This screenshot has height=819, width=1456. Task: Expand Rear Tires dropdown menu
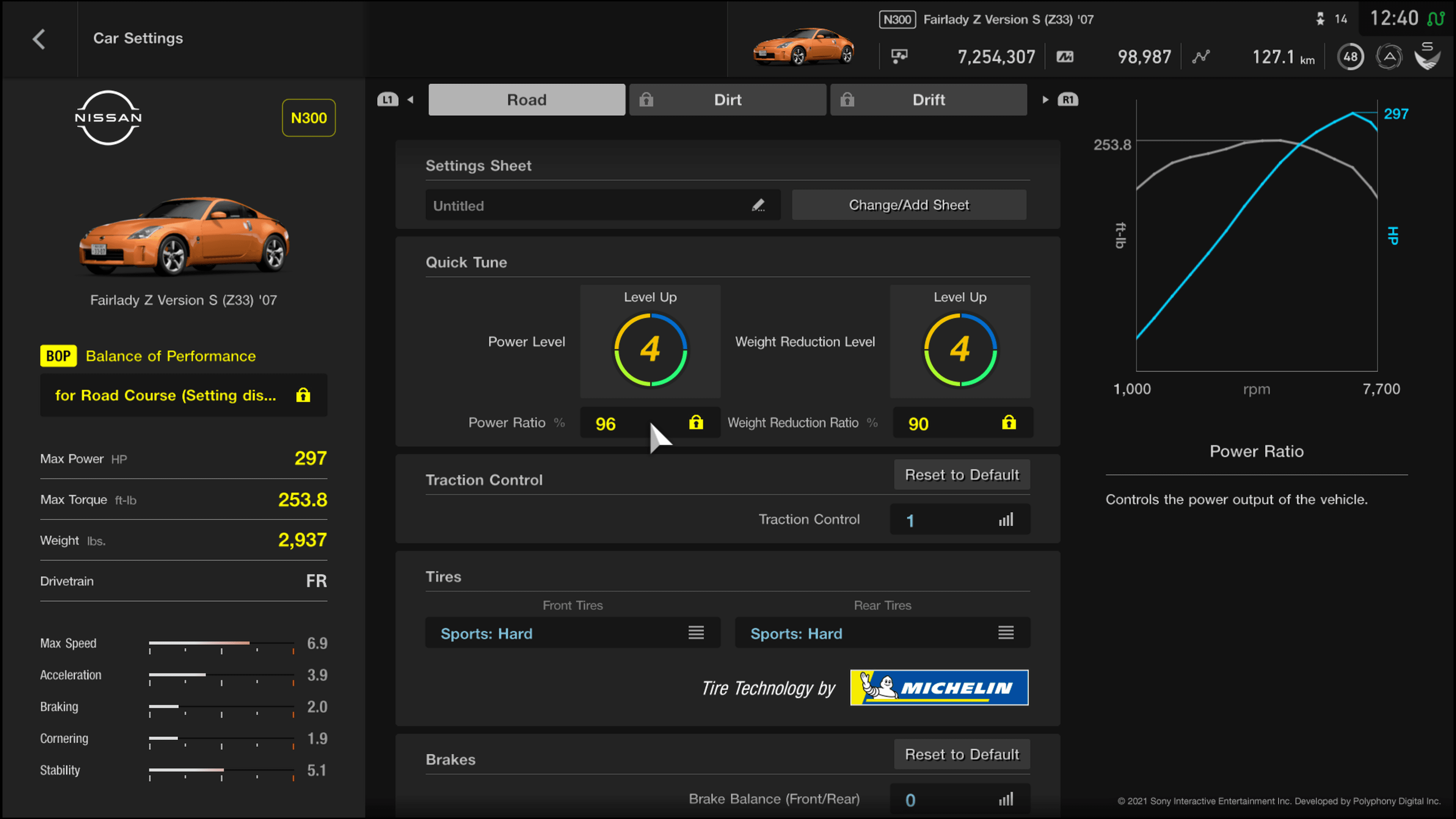pos(1006,633)
